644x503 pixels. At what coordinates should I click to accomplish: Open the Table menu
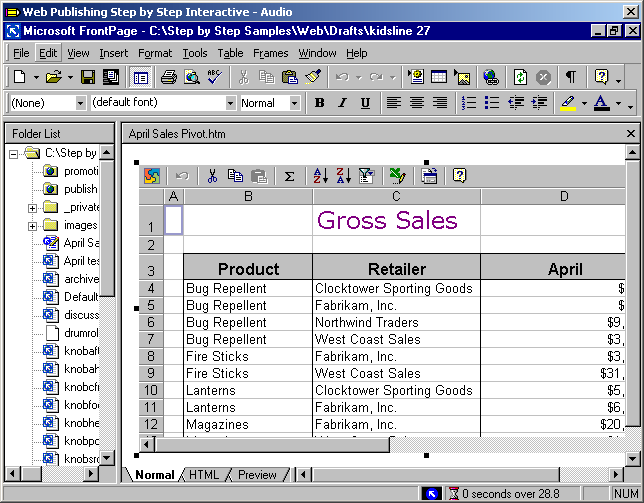[230, 53]
